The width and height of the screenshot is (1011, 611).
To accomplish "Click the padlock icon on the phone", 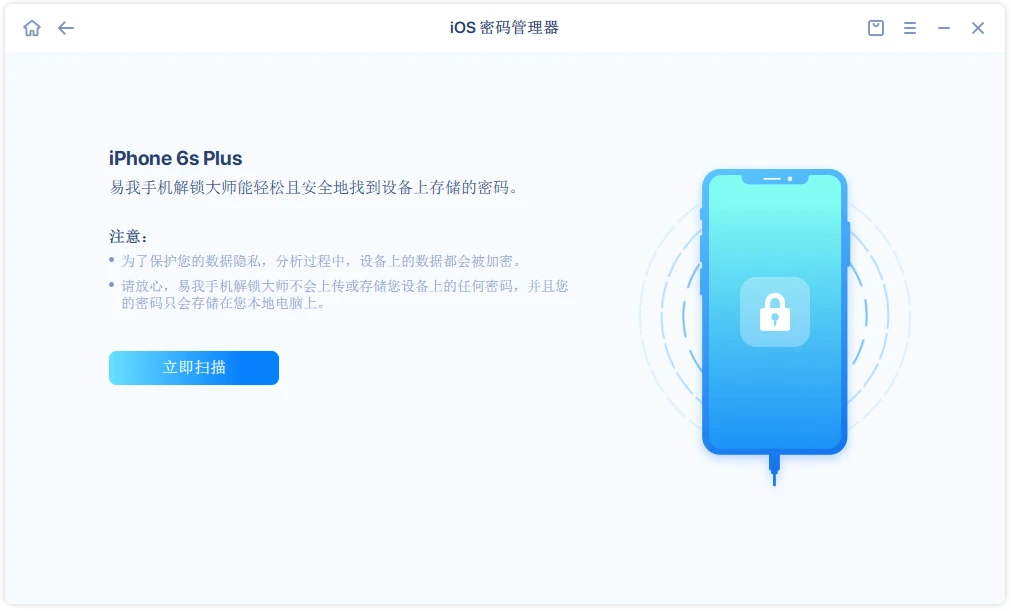I will click(x=774, y=312).
